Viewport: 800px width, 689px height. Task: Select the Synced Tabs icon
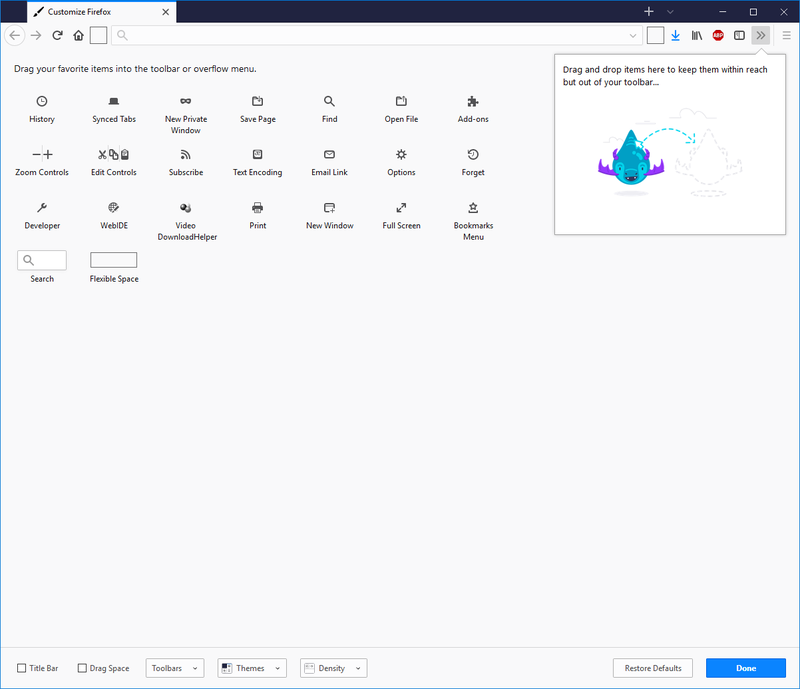tap(114, 101)
